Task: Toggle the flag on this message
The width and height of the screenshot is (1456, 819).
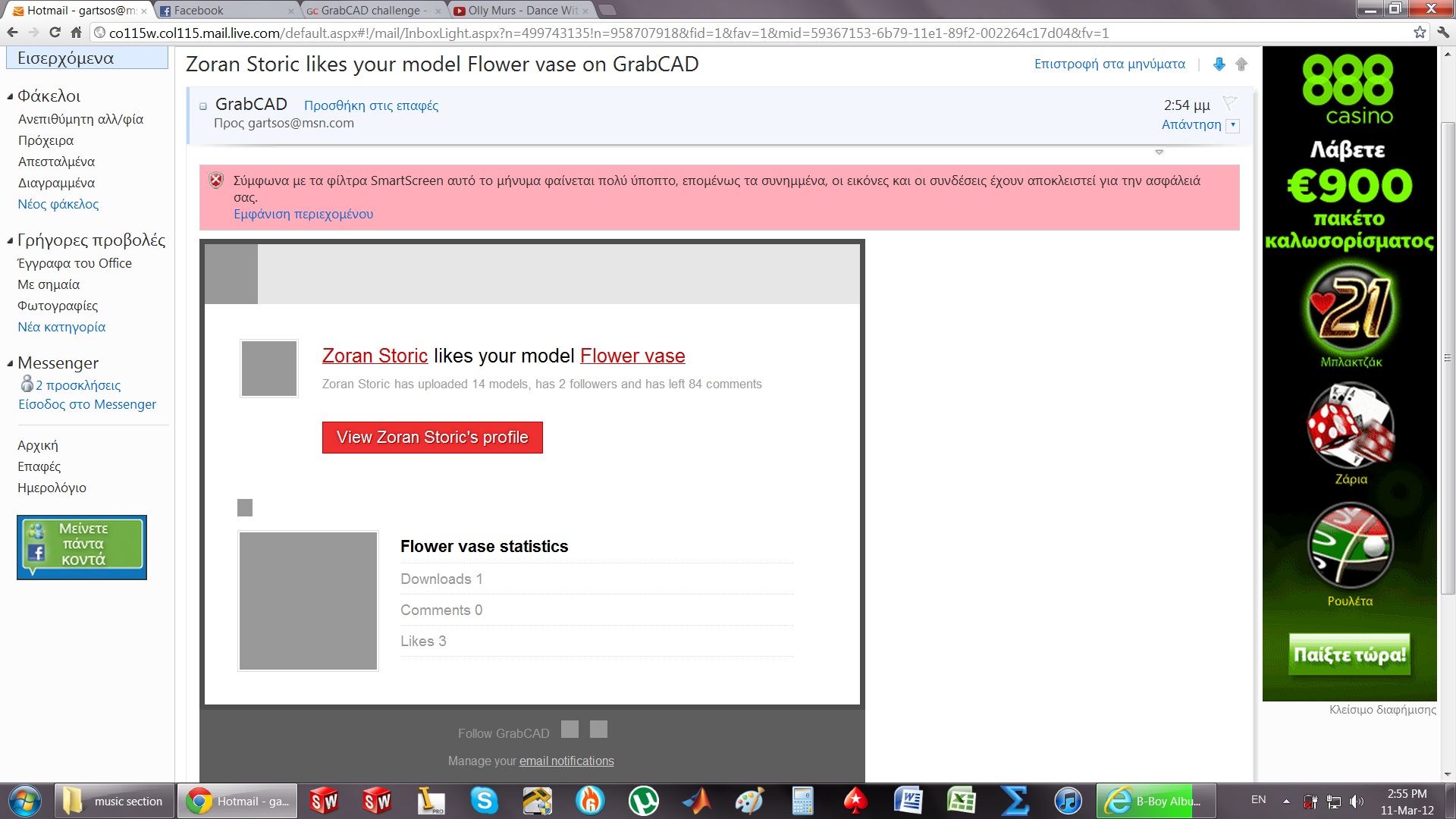Action: 1230,103
